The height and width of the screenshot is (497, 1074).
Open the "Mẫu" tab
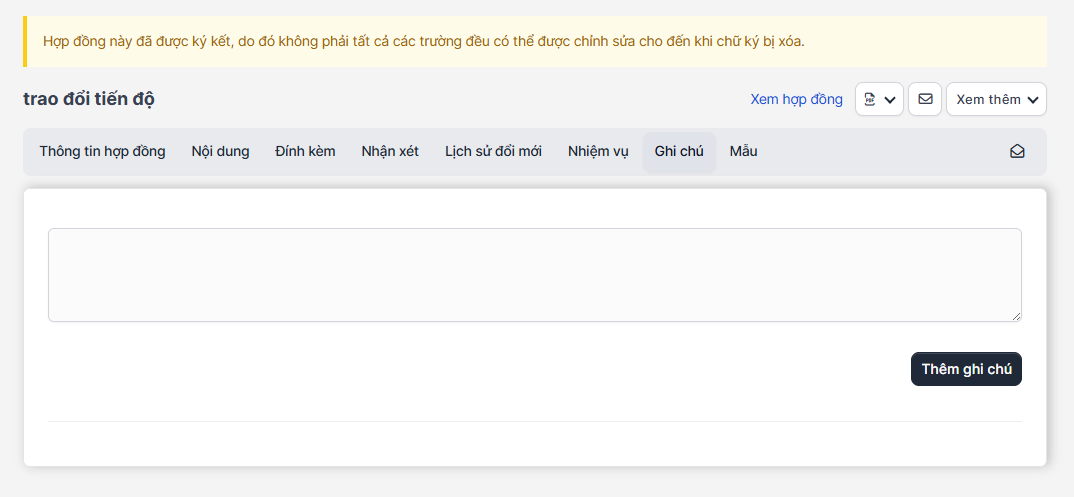(x=743, y=152)
